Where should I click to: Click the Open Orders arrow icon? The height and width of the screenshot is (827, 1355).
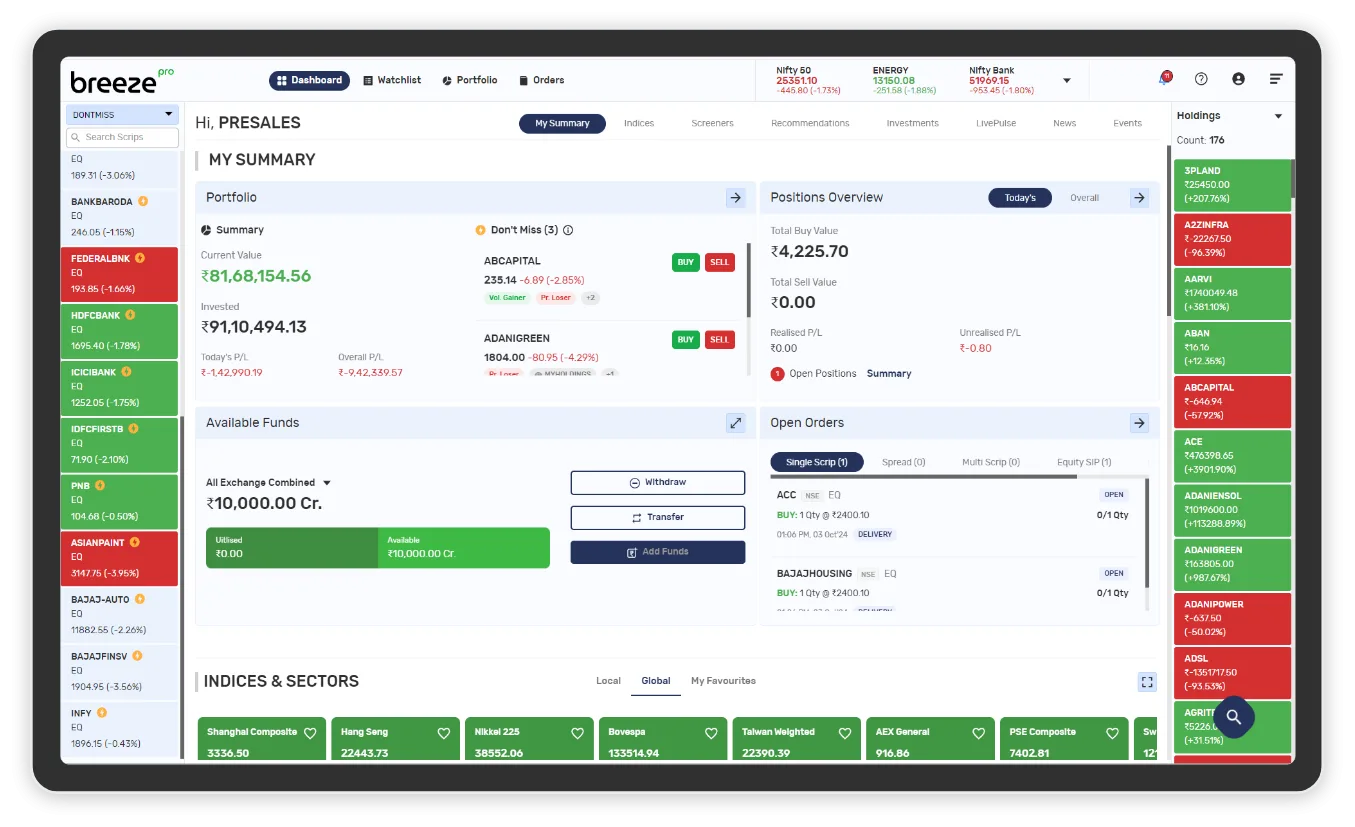click(1139, 423)
